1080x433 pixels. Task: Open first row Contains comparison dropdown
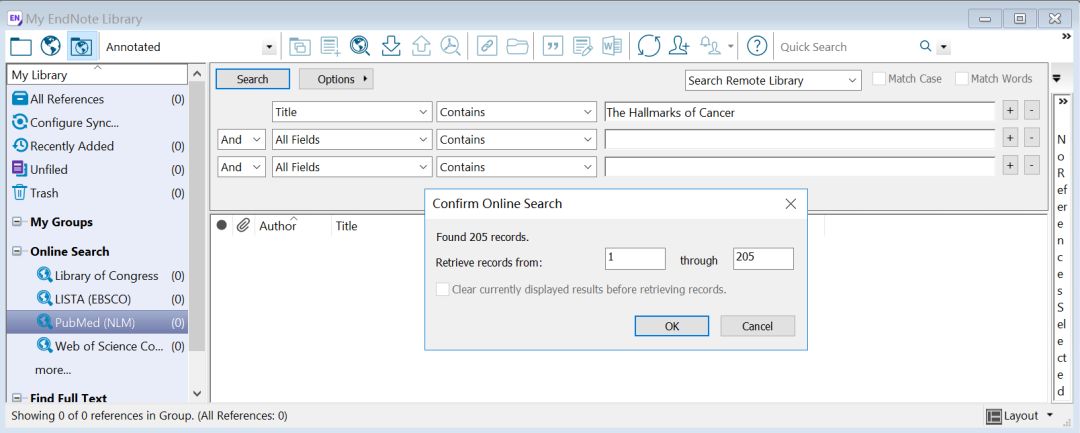[517, 112]
